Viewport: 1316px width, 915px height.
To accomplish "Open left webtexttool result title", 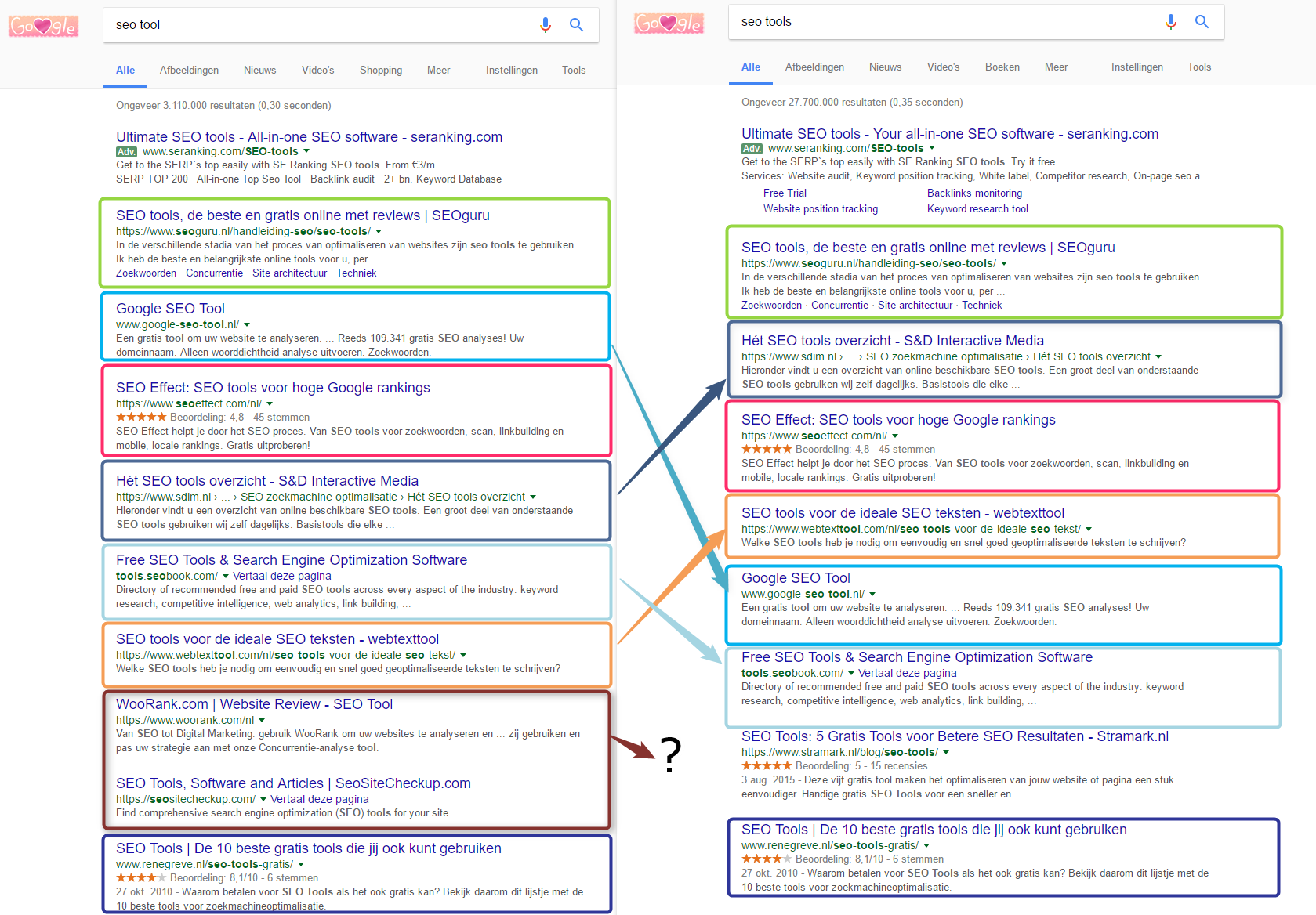I will [277, 639].
